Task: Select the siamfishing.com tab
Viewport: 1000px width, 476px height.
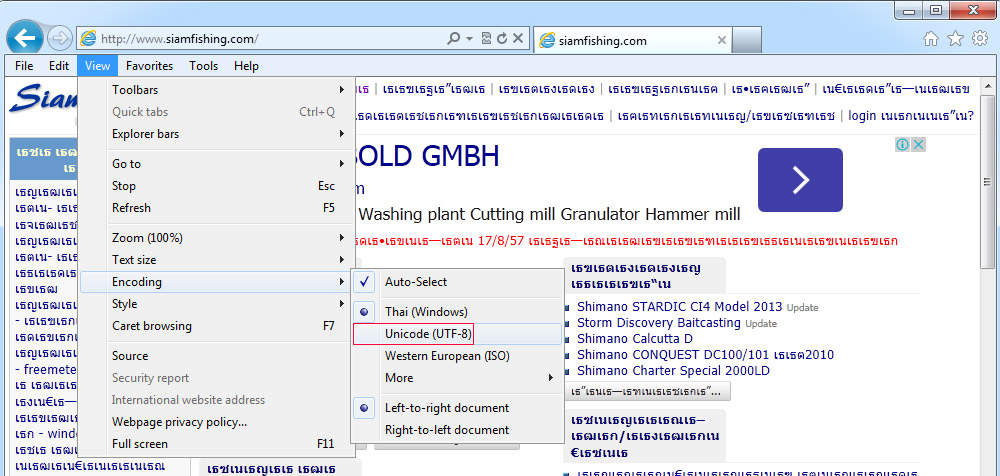Action: pos(631,40)
